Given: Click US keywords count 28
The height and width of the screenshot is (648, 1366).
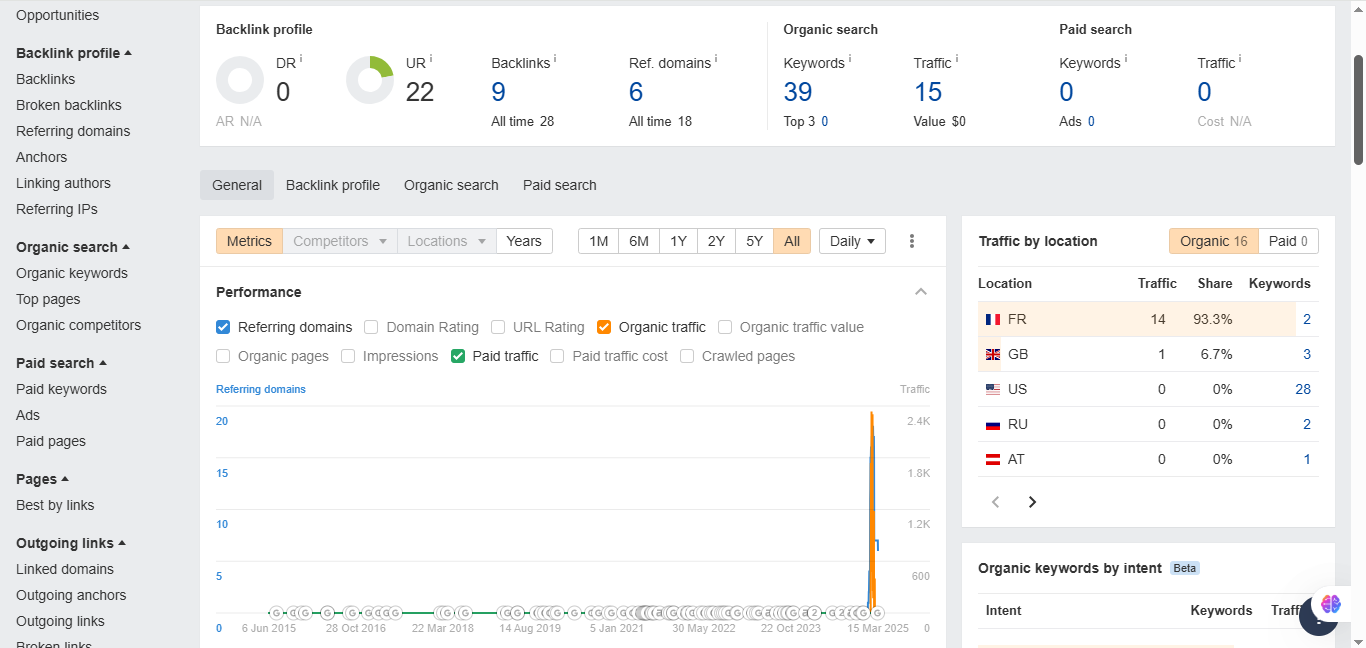Looking at the screenshot, I should click(1302, 389).
